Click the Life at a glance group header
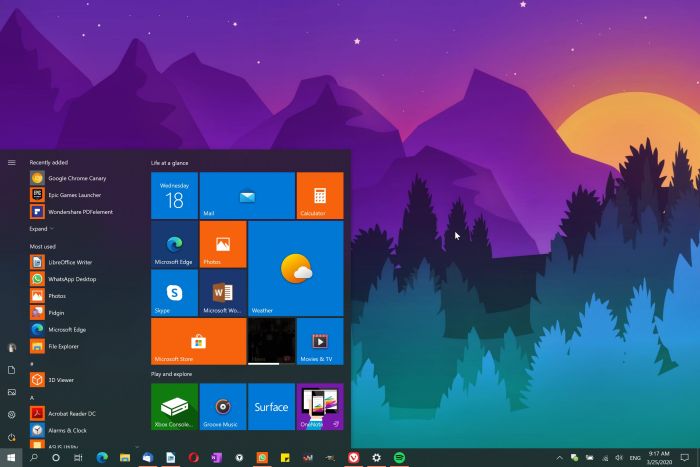The image size is (700, 467). pyautogui.click(x=169, y=163)
